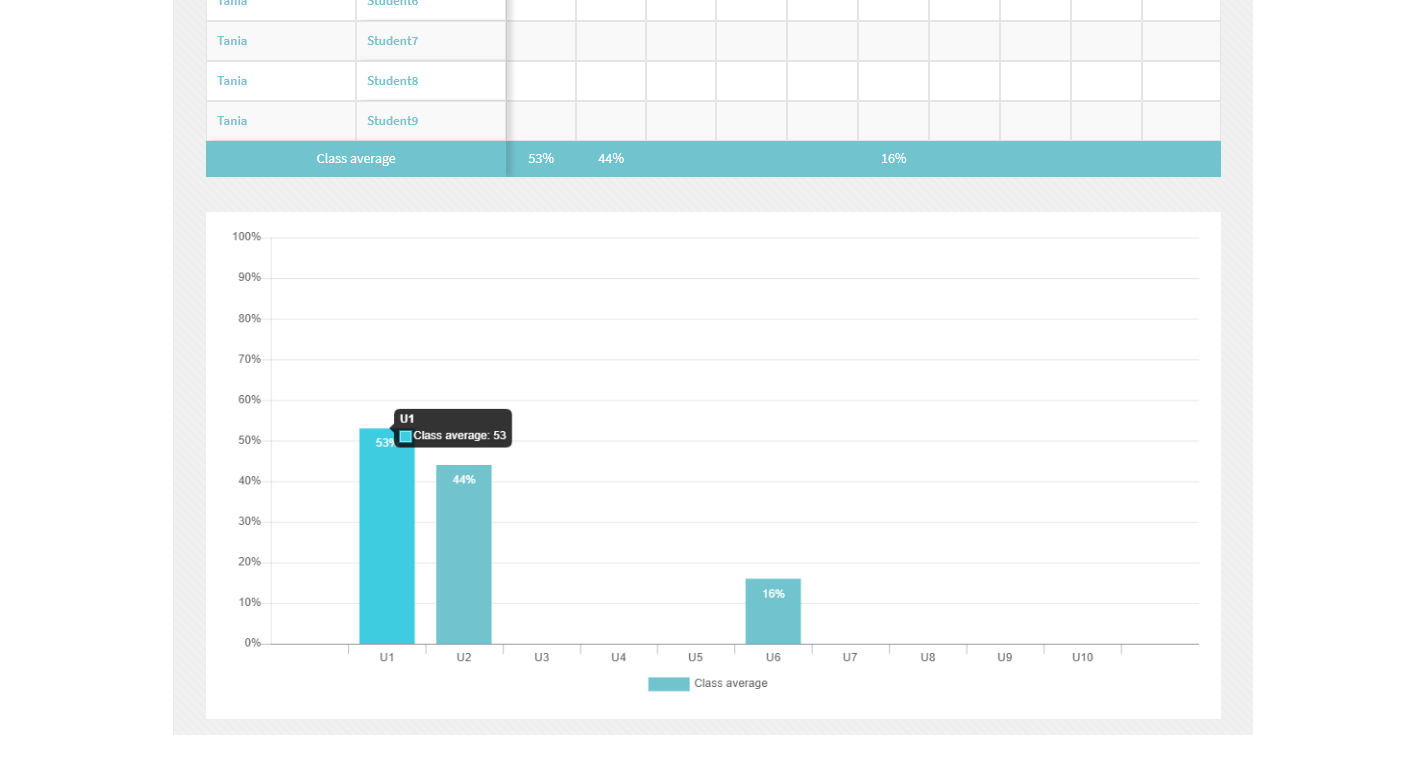
Task: Click Student8's empty first grade cell
Action: click(541, 80)
